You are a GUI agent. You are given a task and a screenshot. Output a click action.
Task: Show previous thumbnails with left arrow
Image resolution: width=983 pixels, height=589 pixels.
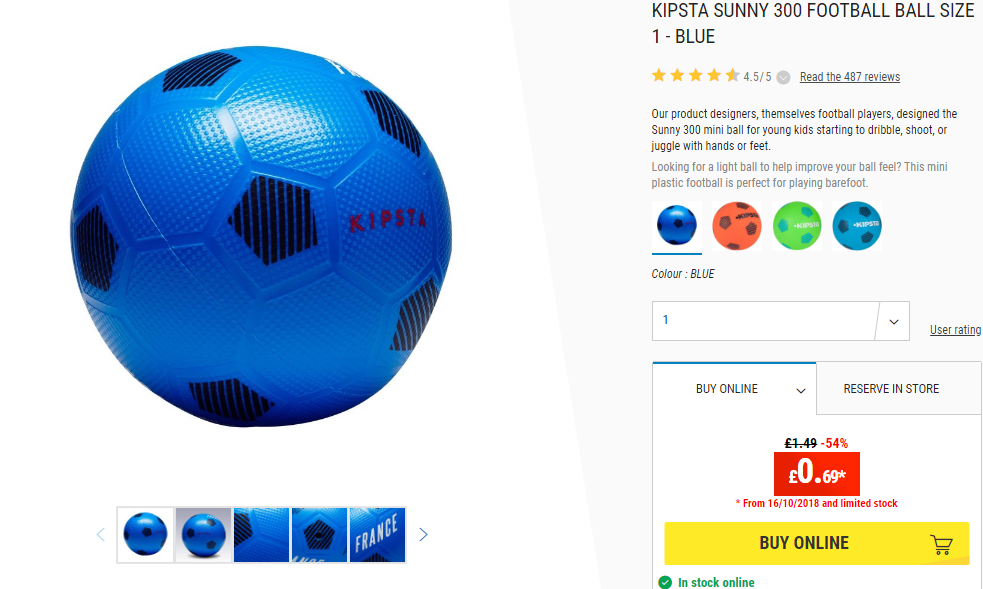[x=101, y=534]
